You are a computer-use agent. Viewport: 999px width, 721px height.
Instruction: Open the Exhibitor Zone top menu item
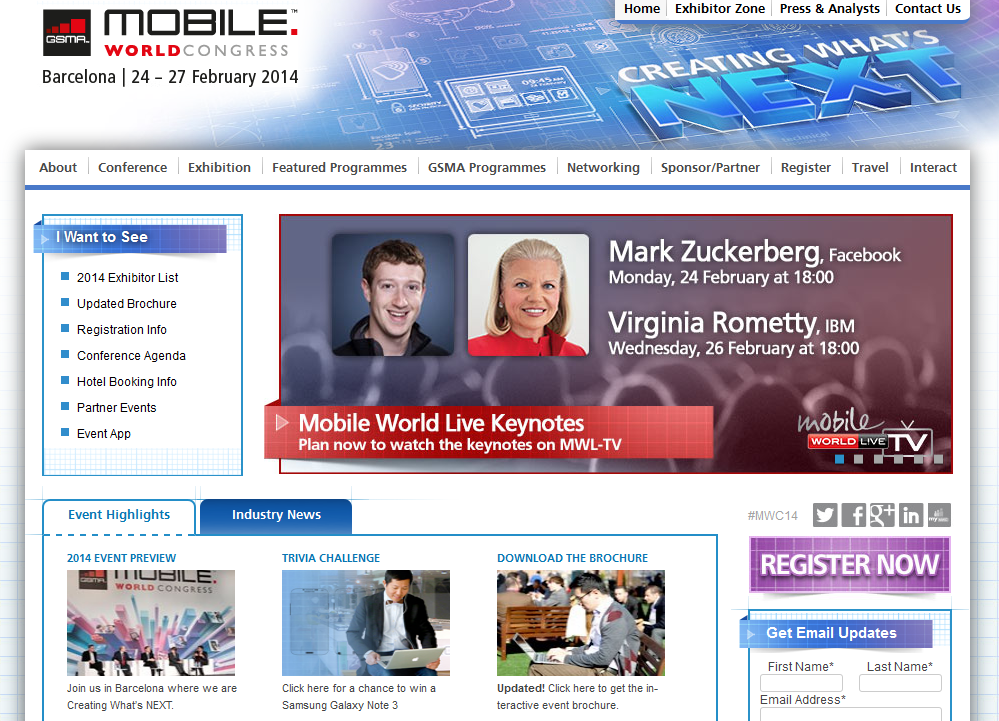click(x=720, y=9)
